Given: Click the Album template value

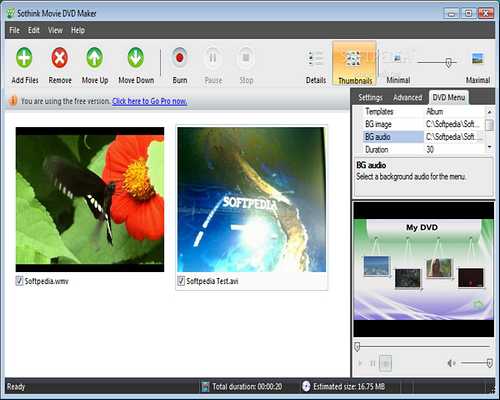Looking at the screenshot, I should pos(435,111).
